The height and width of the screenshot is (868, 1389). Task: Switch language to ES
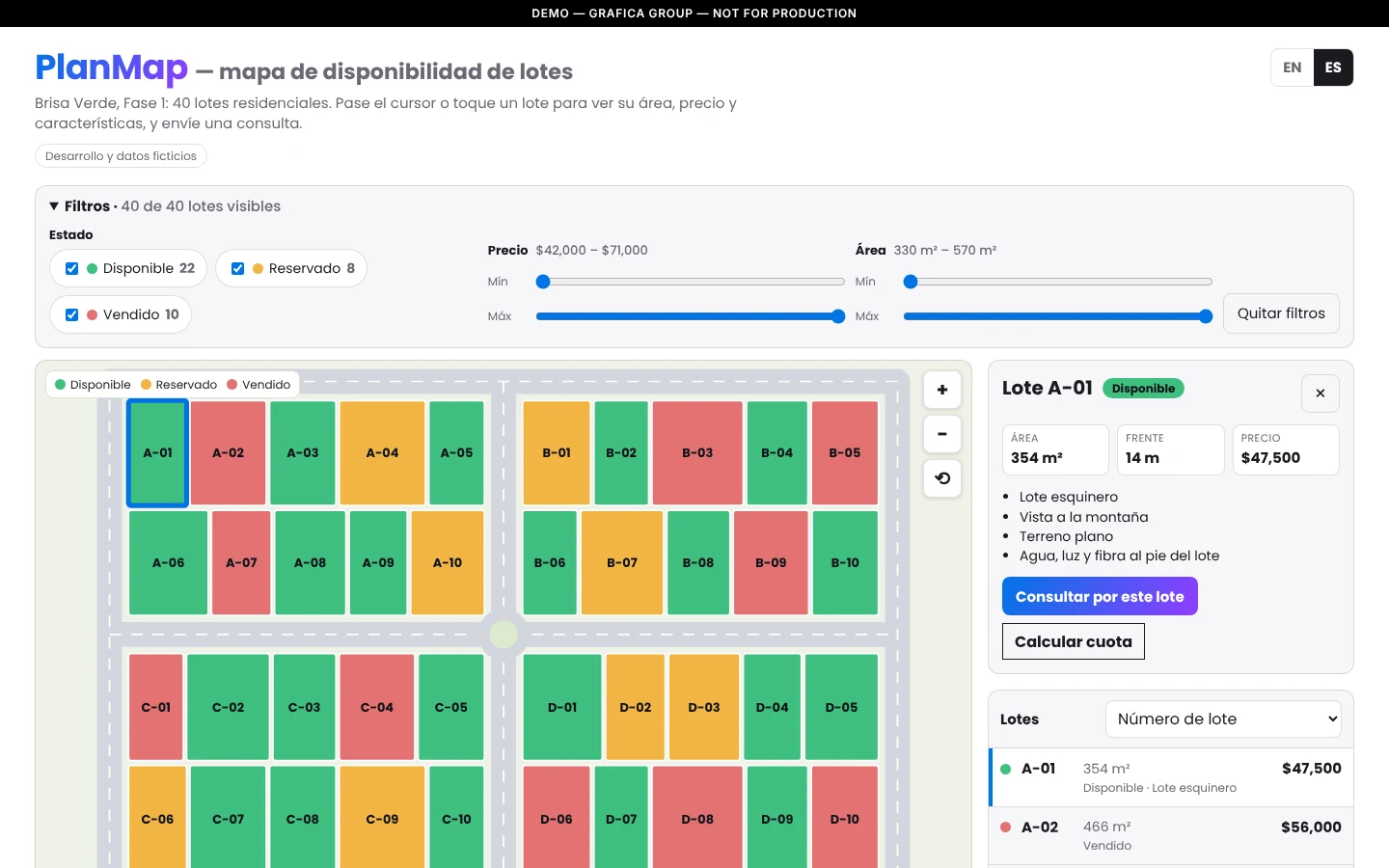1333,68
